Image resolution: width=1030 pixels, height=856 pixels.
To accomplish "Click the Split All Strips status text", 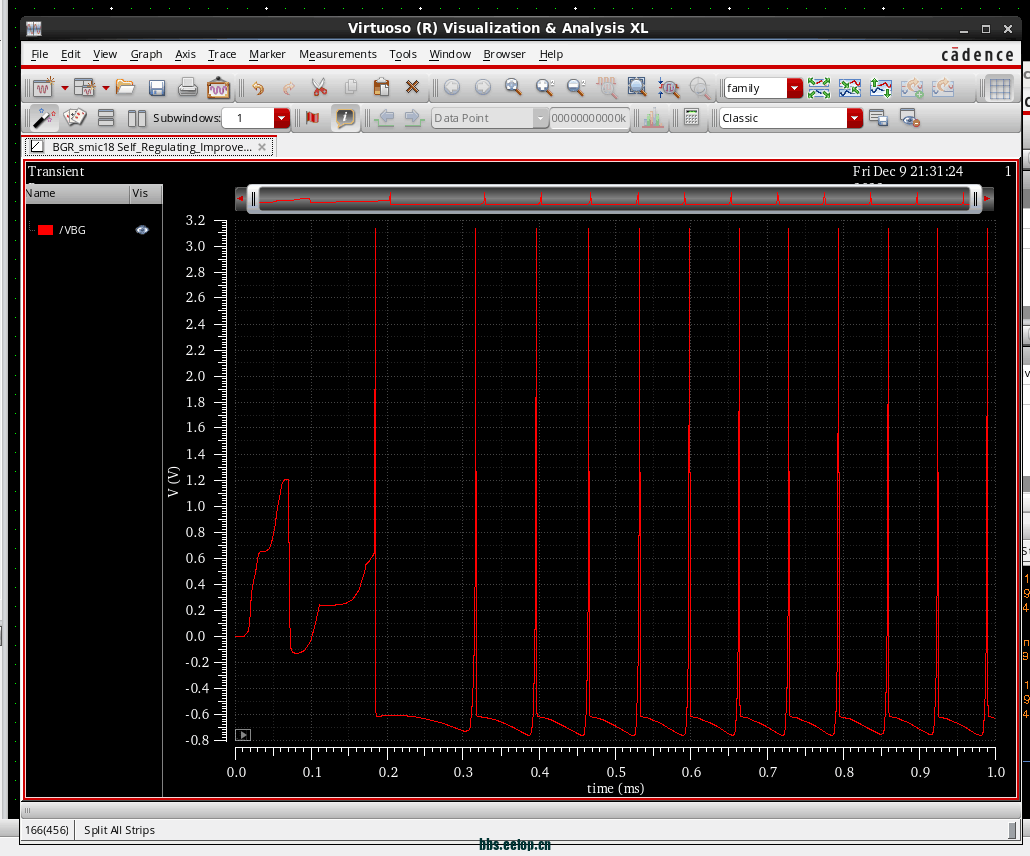I will click(x=120, y=830).
